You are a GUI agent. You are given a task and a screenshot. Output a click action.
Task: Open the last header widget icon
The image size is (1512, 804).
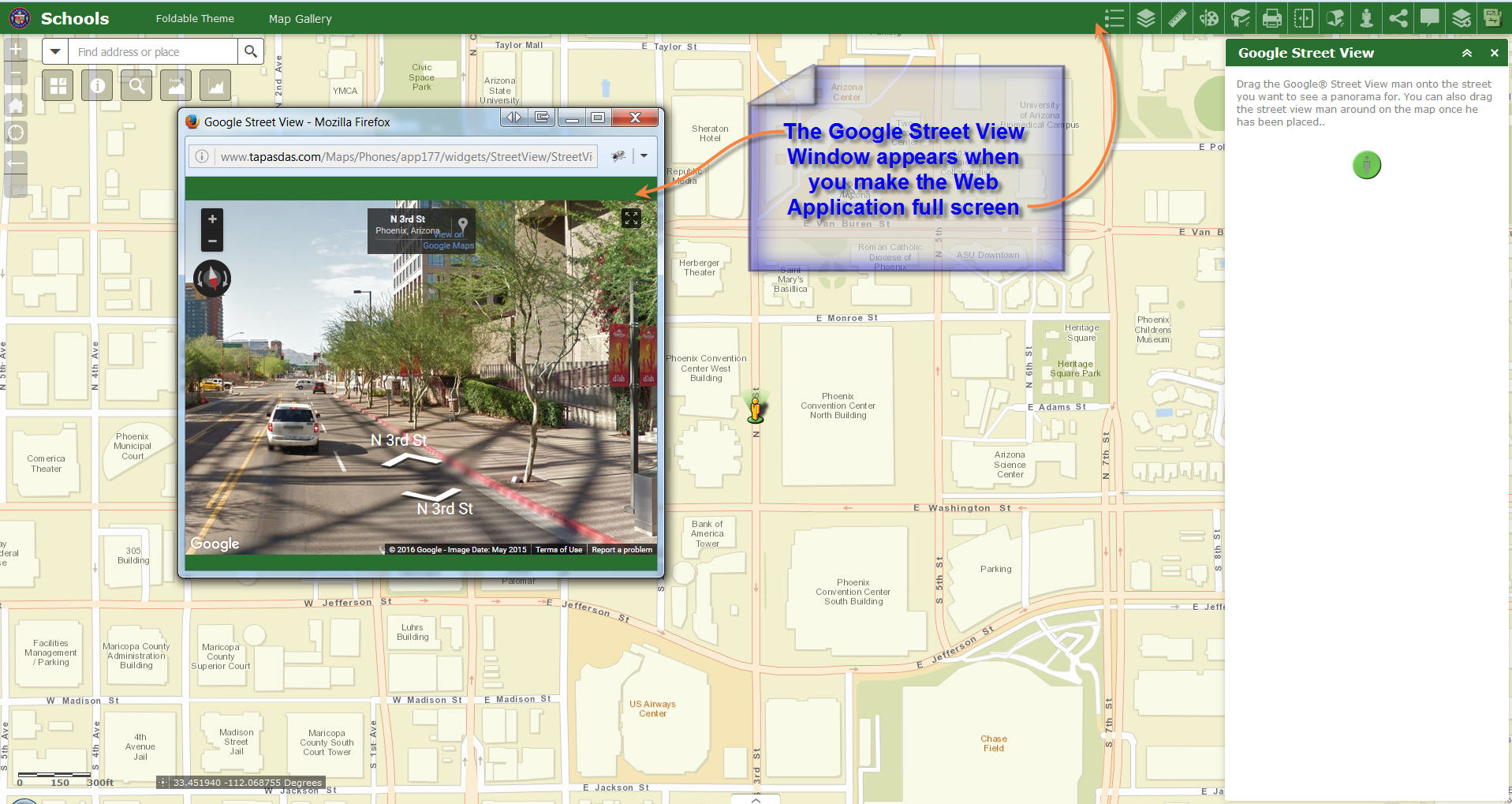(1492, 18)
